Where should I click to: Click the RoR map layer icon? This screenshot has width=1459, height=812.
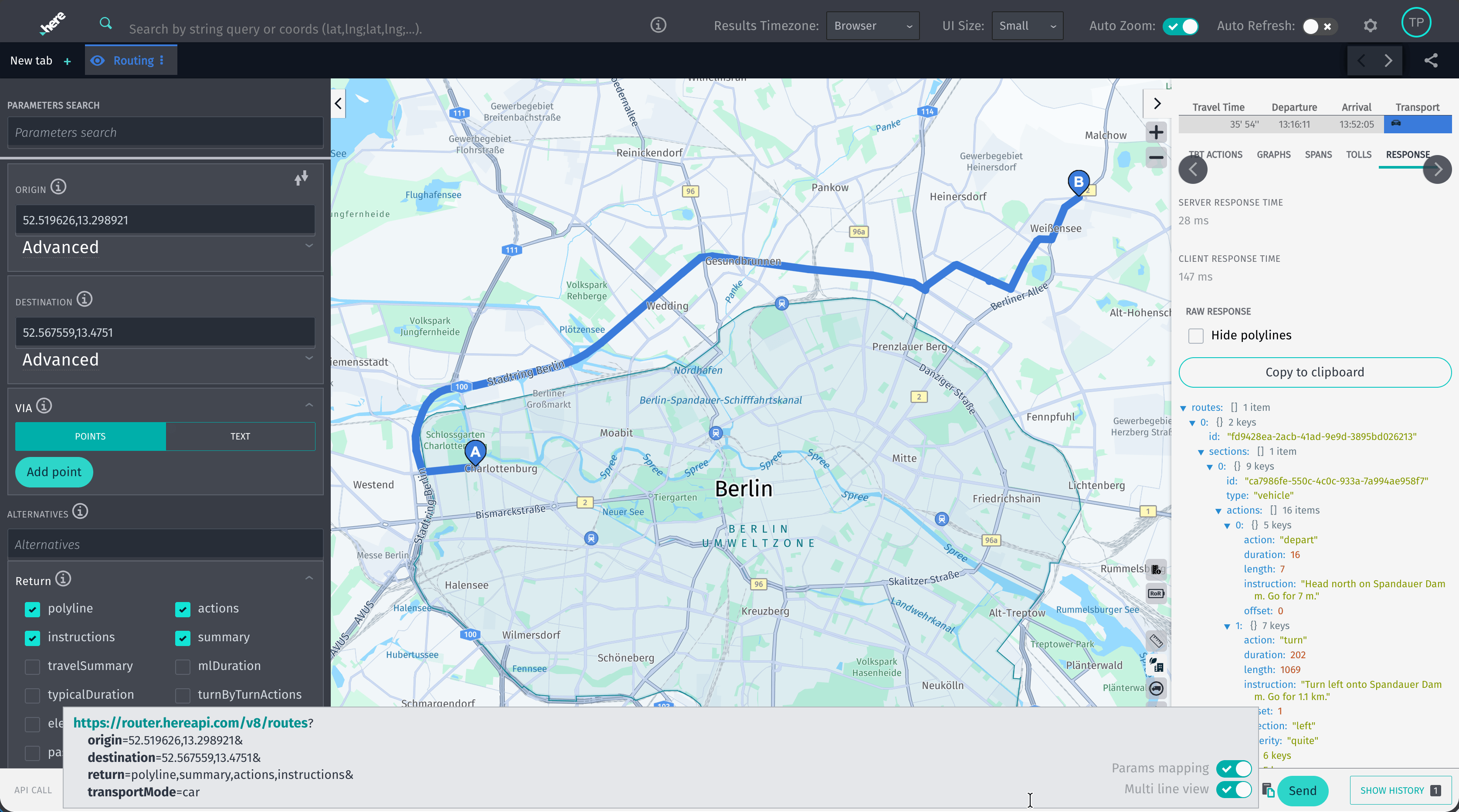1156,593
